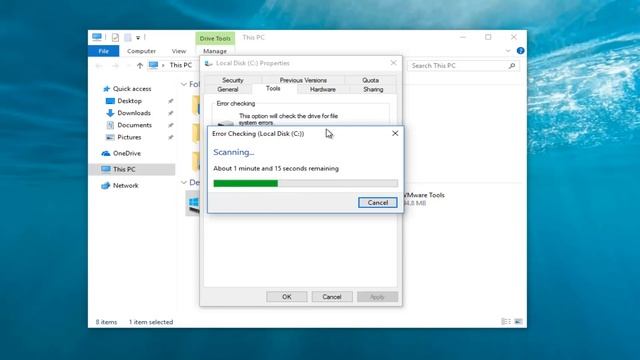
Task: Switch to the Sharing tab
Action: tap(373, 89)
